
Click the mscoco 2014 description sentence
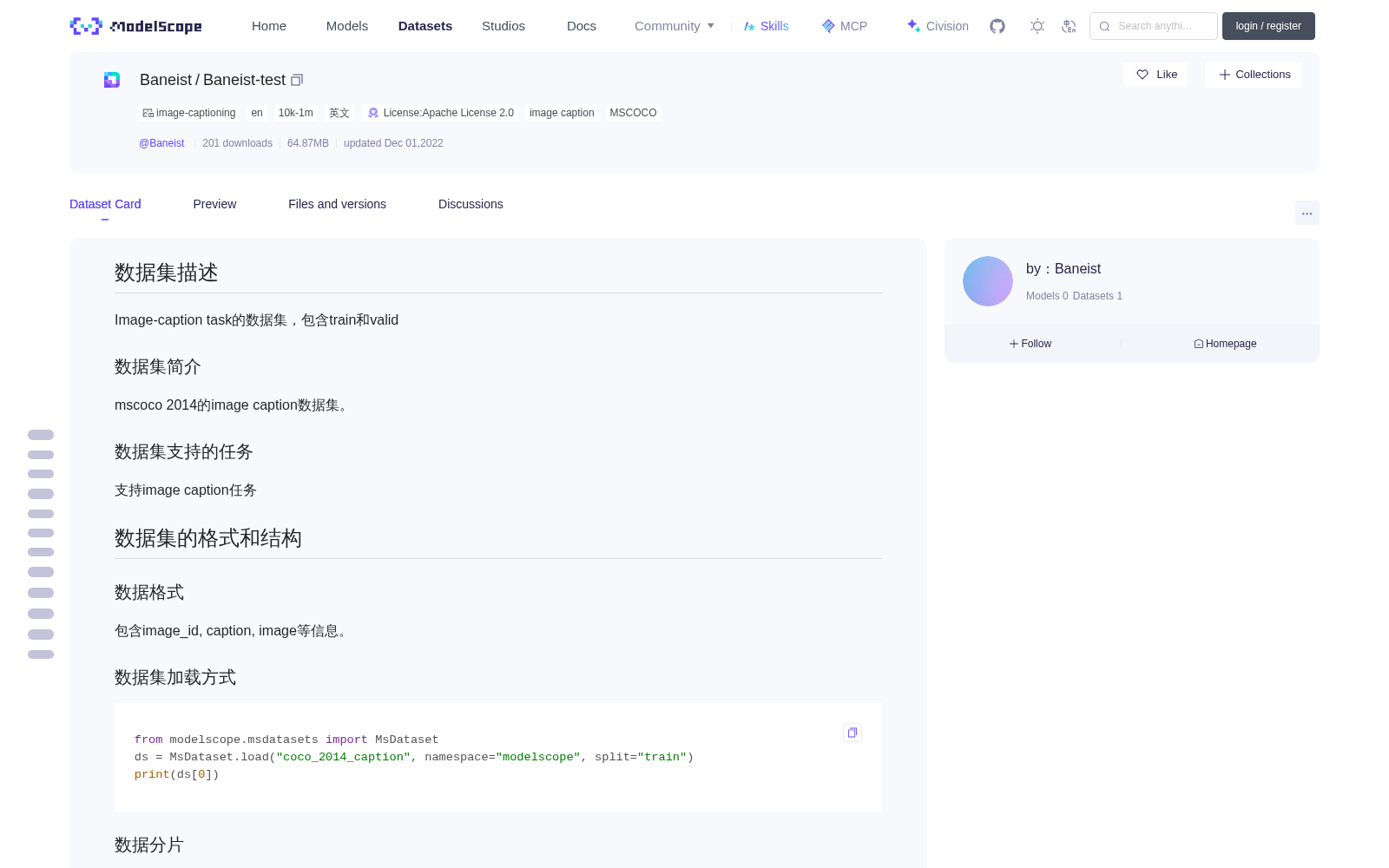(234, 405)
